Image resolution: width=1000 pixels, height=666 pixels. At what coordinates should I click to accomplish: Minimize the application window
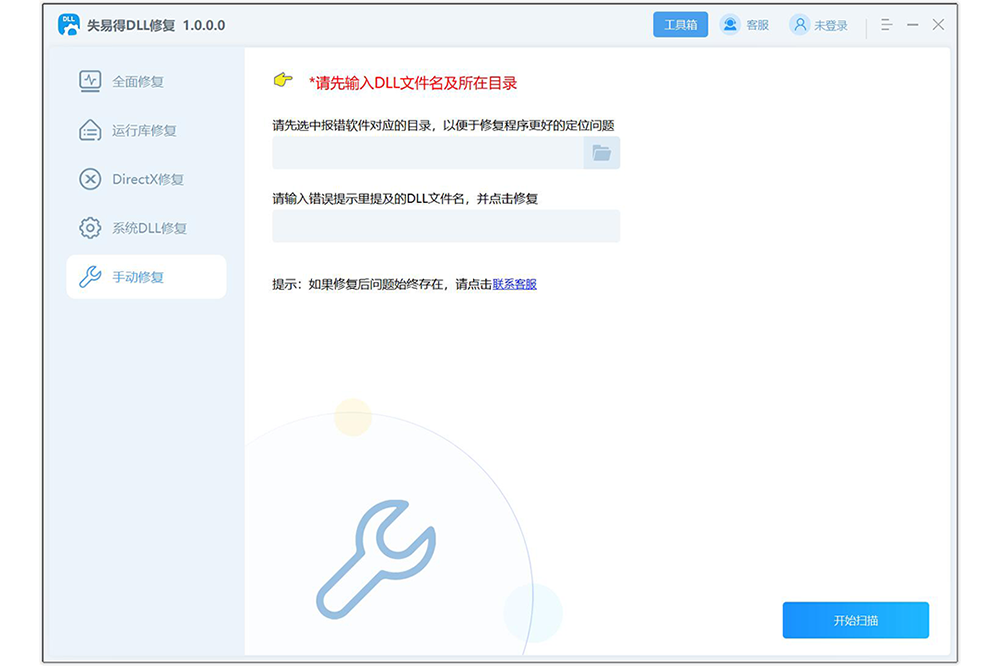click(x=912, y=24)
